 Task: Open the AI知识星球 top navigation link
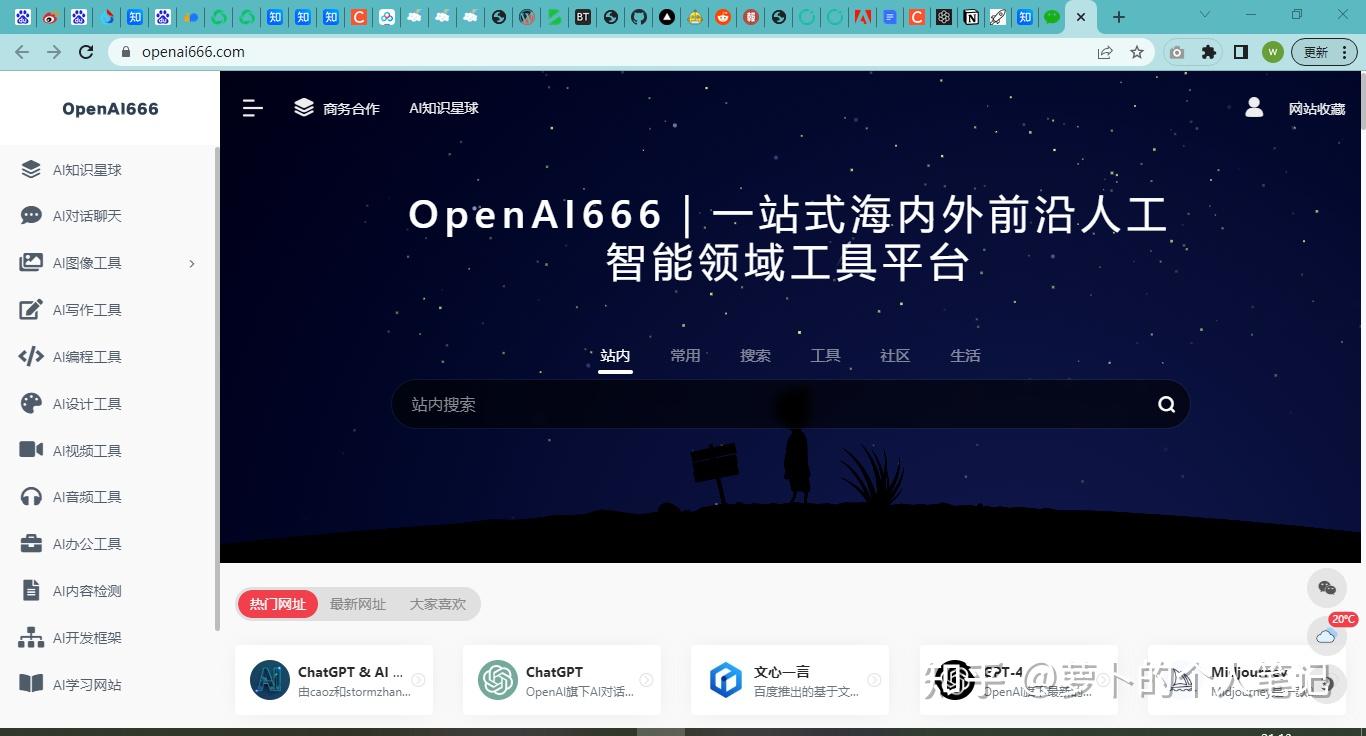(443, 108)
